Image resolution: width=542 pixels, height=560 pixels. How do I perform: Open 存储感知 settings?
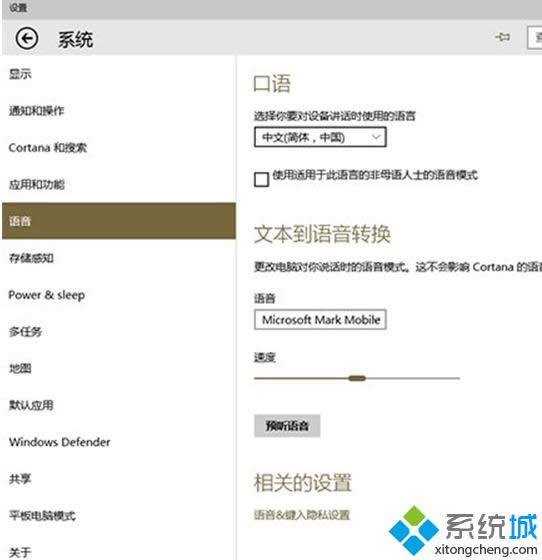(31, 258)
